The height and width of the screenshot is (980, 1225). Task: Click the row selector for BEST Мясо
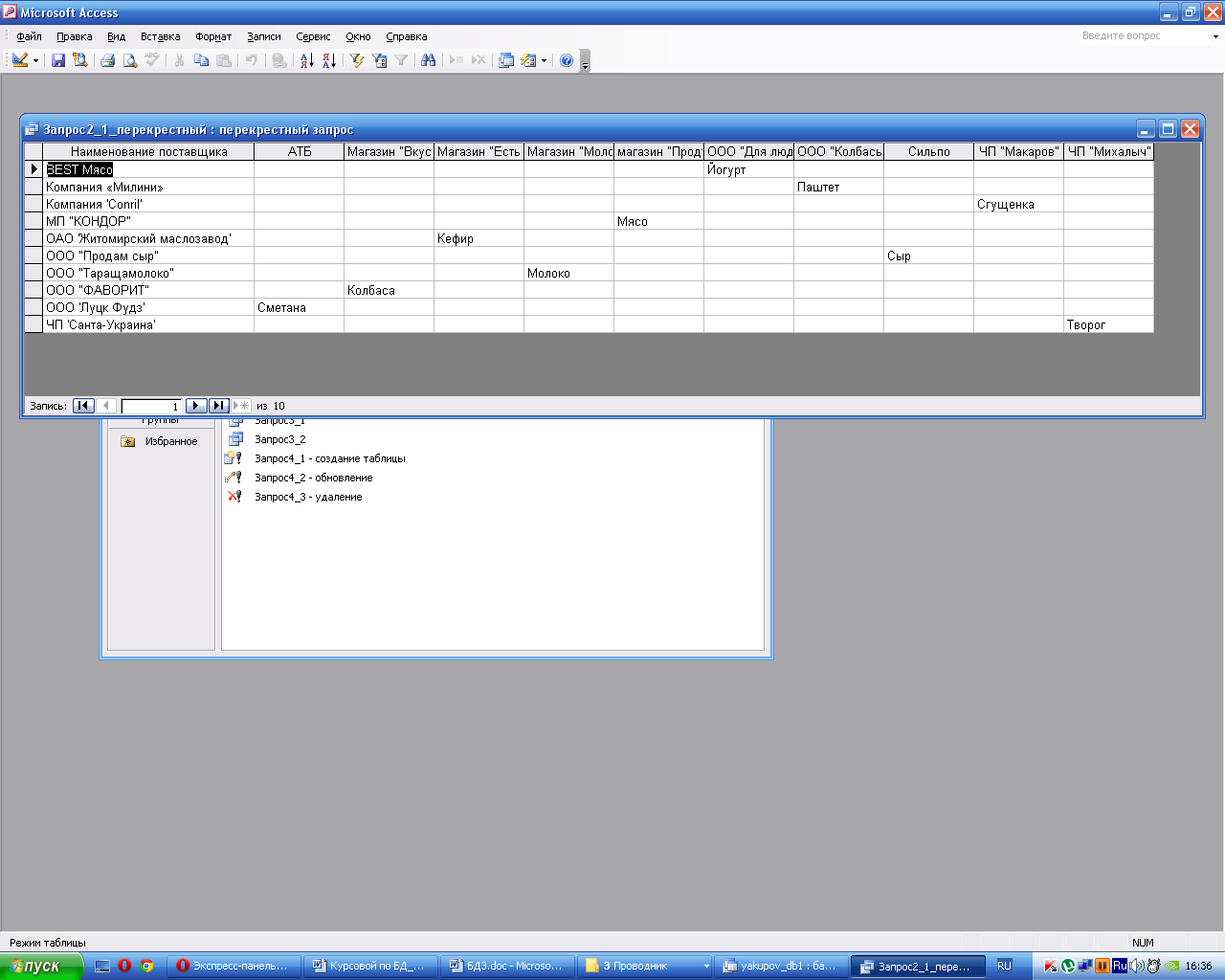pyautogui.click(x=33, y=169)
